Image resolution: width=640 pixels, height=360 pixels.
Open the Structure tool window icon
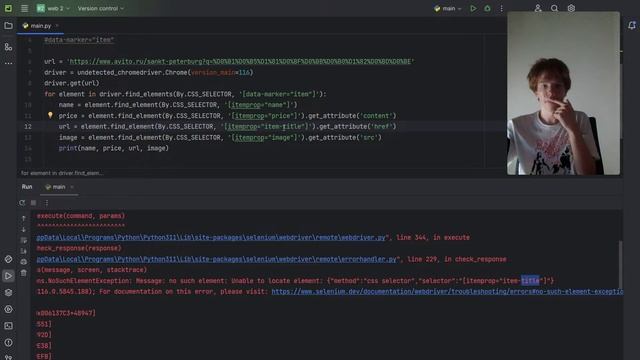[8, 47]
